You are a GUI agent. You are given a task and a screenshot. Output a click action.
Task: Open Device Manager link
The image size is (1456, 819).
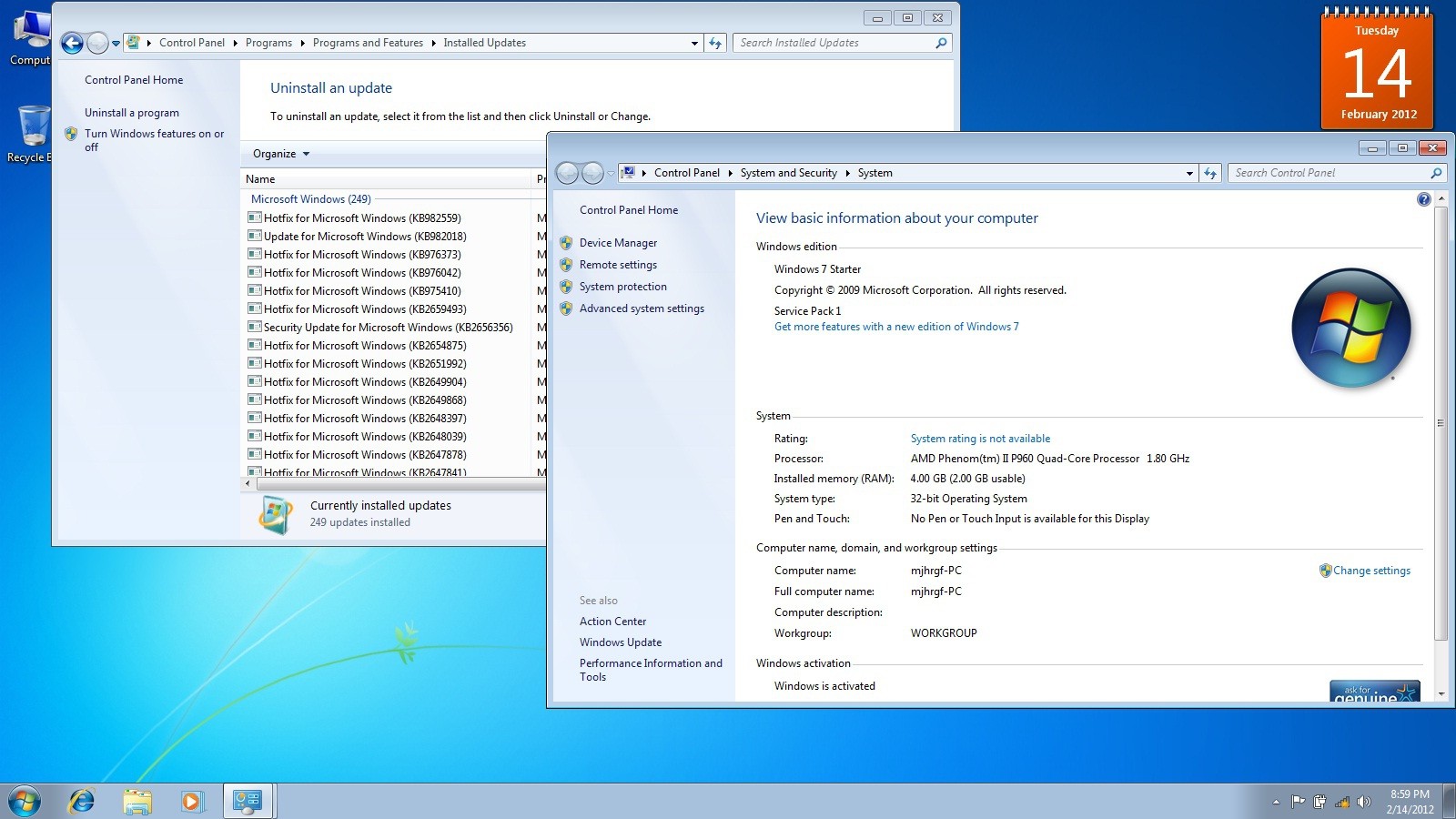click(618, 243)
